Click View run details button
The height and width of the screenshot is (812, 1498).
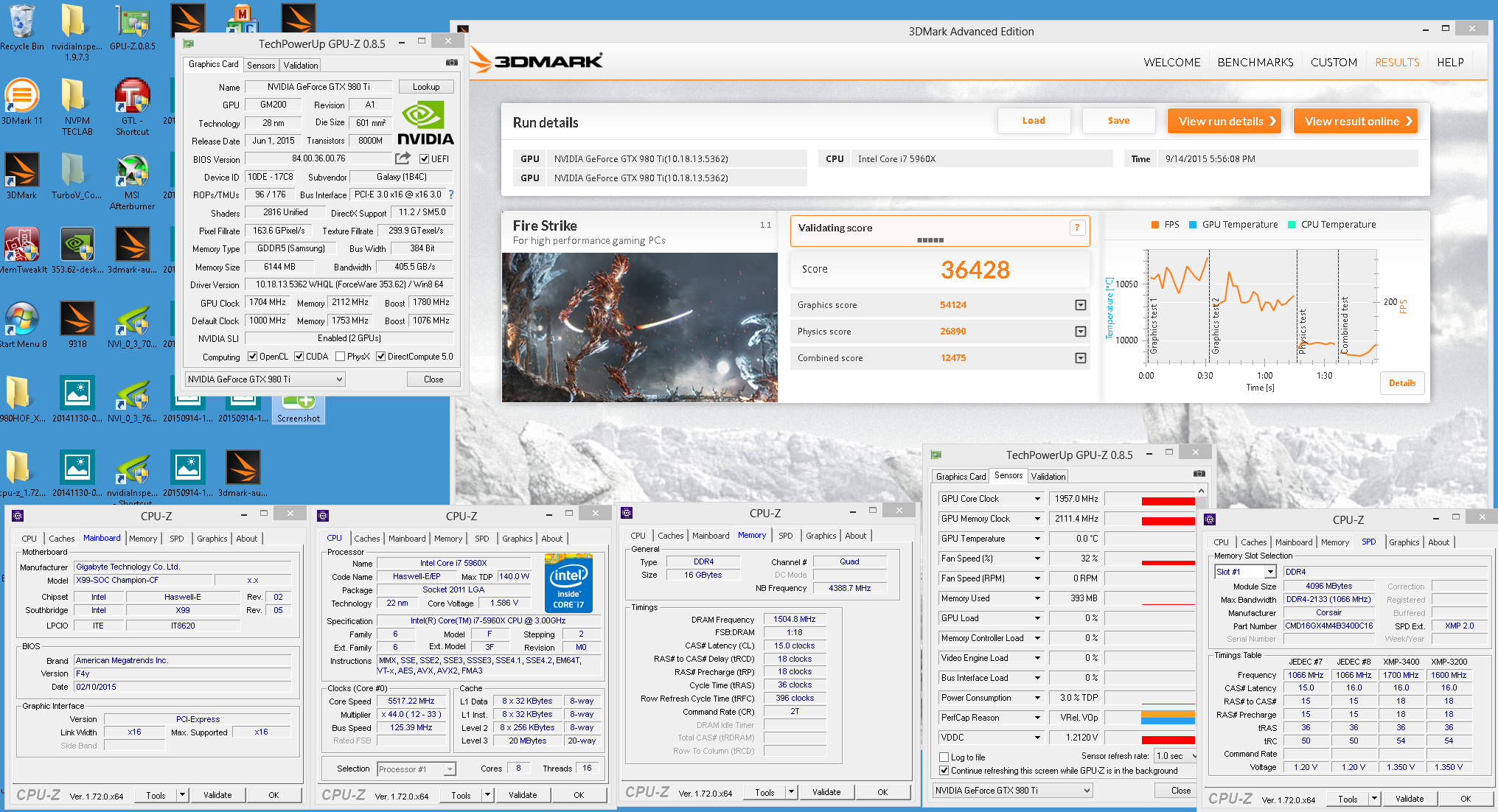click(x=1224, y=121)
